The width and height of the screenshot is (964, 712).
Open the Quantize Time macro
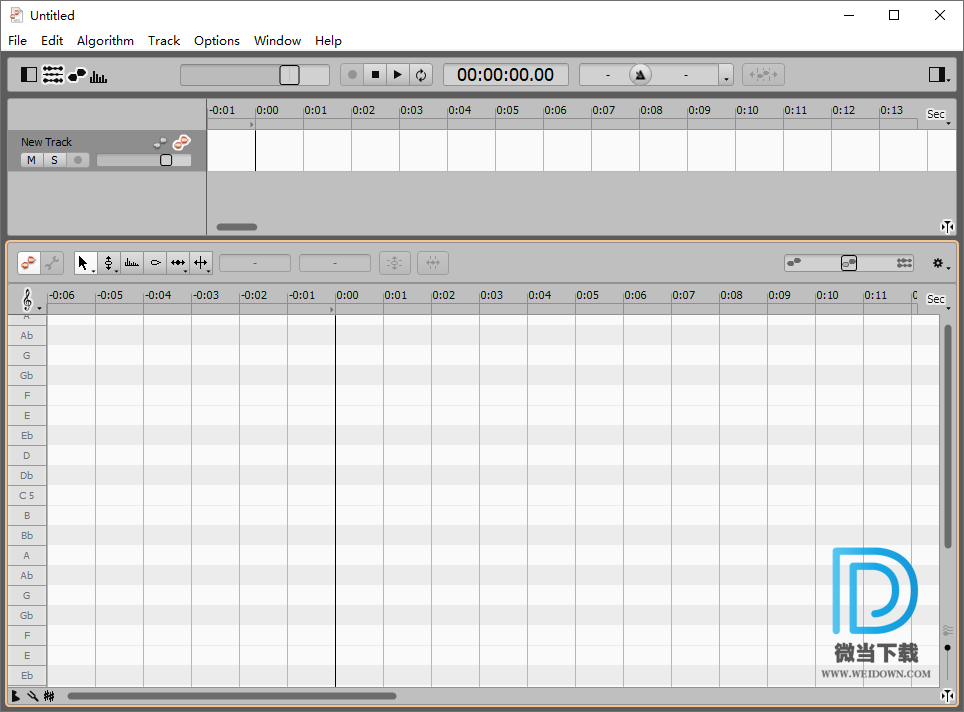click(433, 263)
